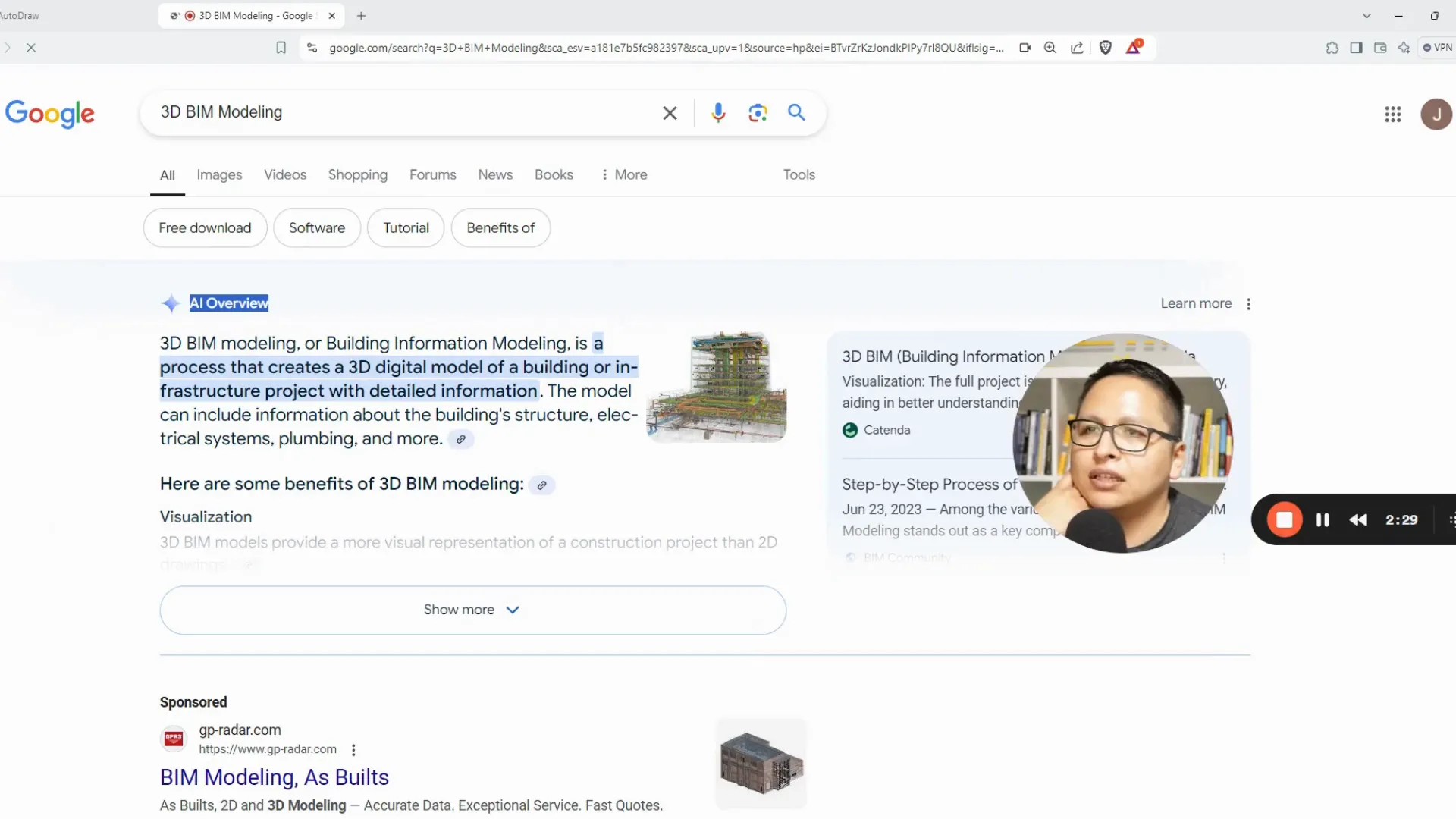Image resolution: width=1456 pixels, height=819 pixels.
Task: Expand AI Overview with Show more
Action: pos(472,610)
